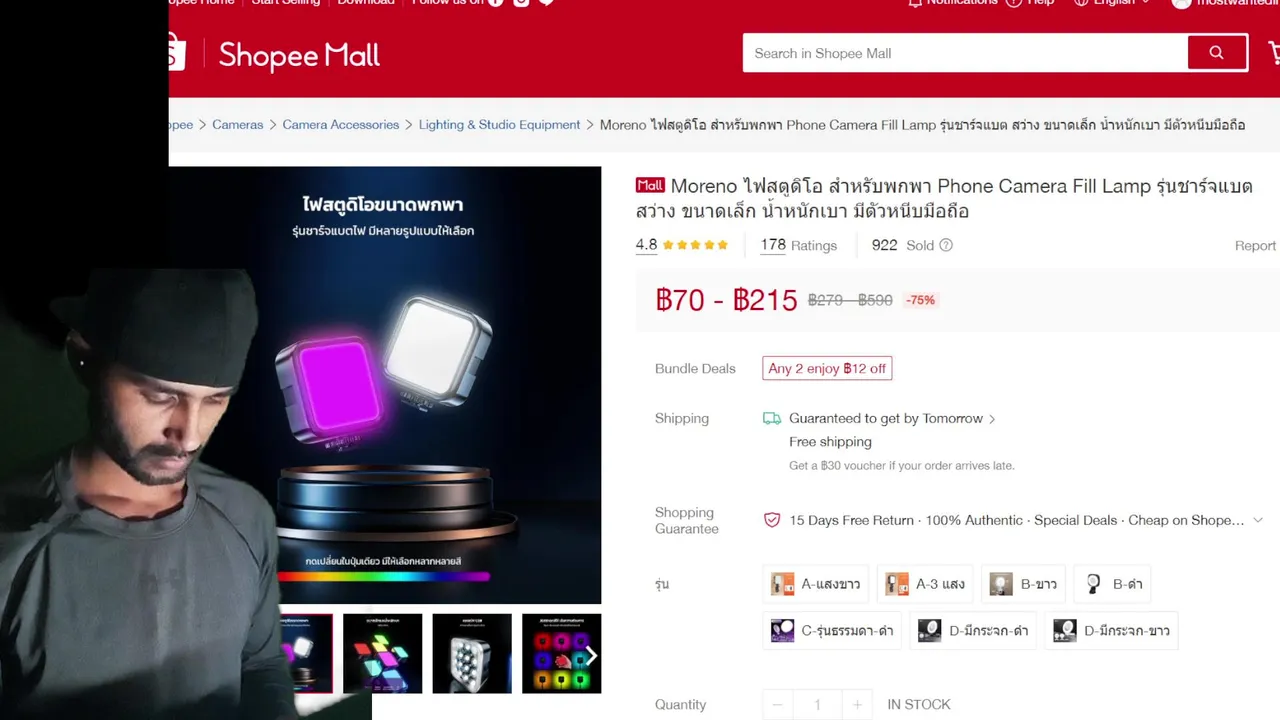Choose the B-ดำ model option
This screenshot has height=720, width=1280.
1114,584
